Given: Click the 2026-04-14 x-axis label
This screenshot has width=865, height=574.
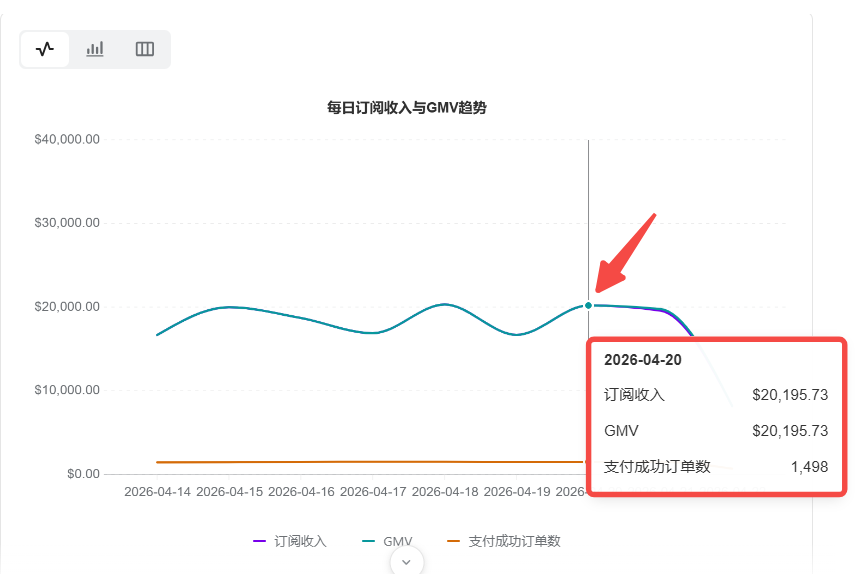Looking at the screenshot, I should (x=157, y=492).
